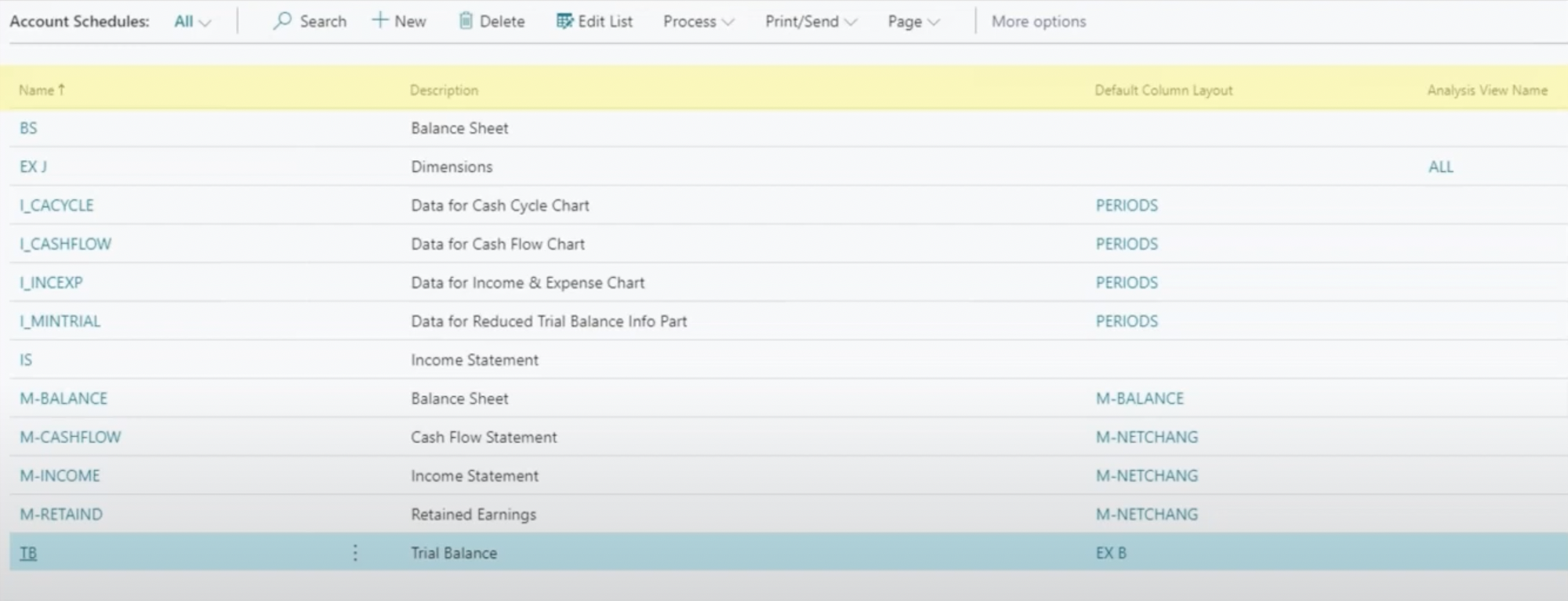Show More options

pos(1039,22)
